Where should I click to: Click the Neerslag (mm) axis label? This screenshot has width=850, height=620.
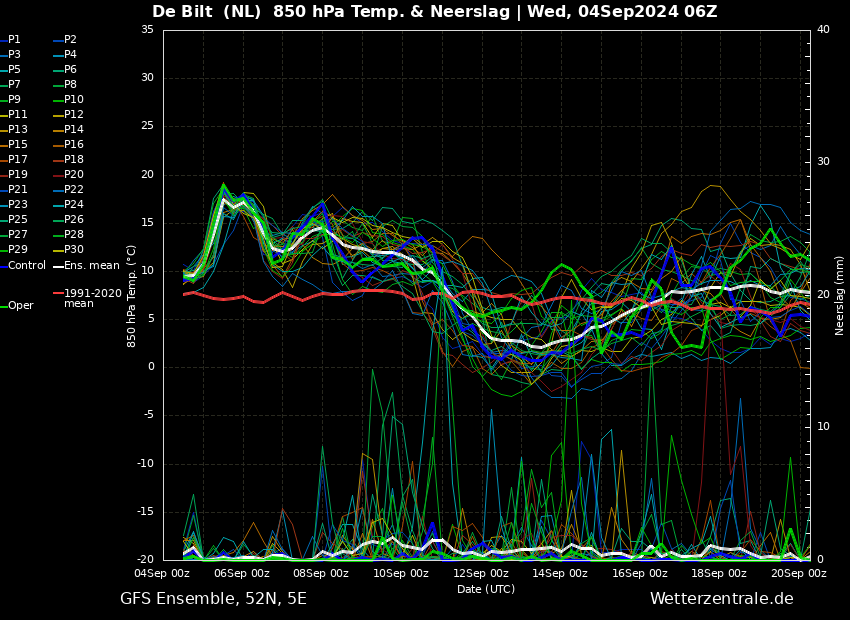coord(840,295)
